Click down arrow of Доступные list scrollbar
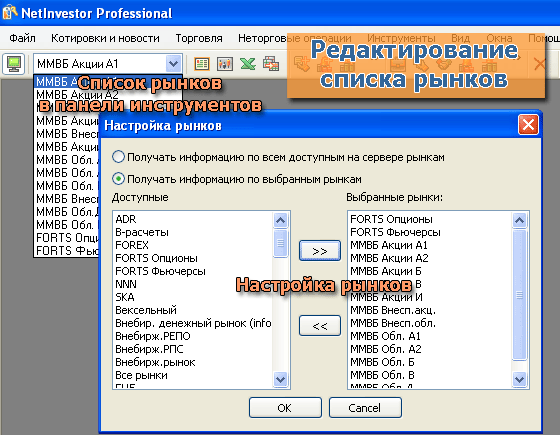The image size is (560, 435). [280, 379]
